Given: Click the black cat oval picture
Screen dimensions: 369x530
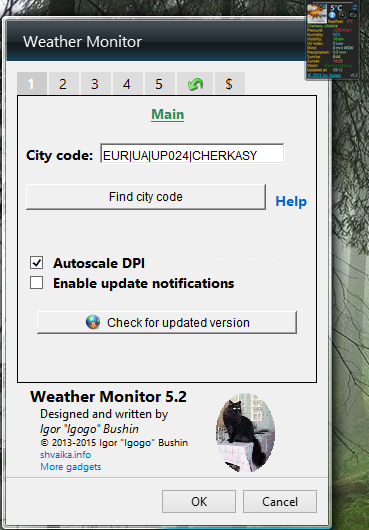Looking at the screenshot, I should (x=245, y=432).
